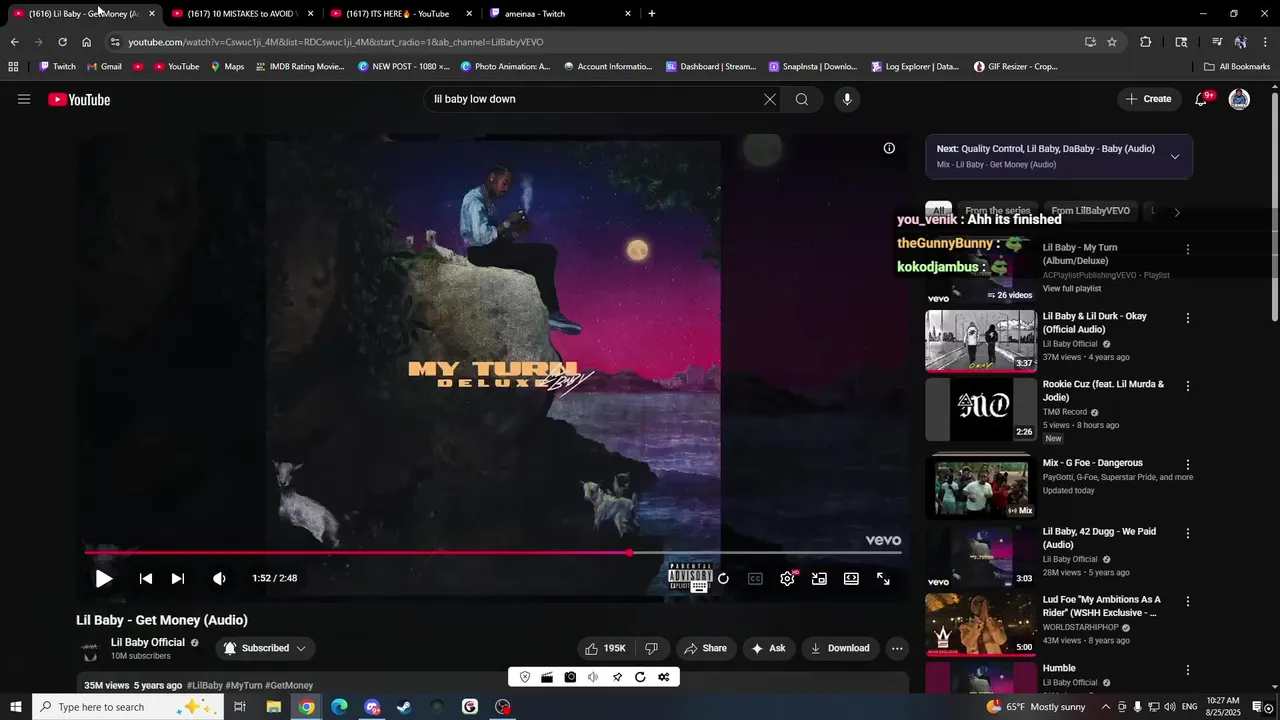Expand the Next playlist panel chevron
Image resolution: width=1280 pixels, height=720 pixels.
click(1174, 156)
